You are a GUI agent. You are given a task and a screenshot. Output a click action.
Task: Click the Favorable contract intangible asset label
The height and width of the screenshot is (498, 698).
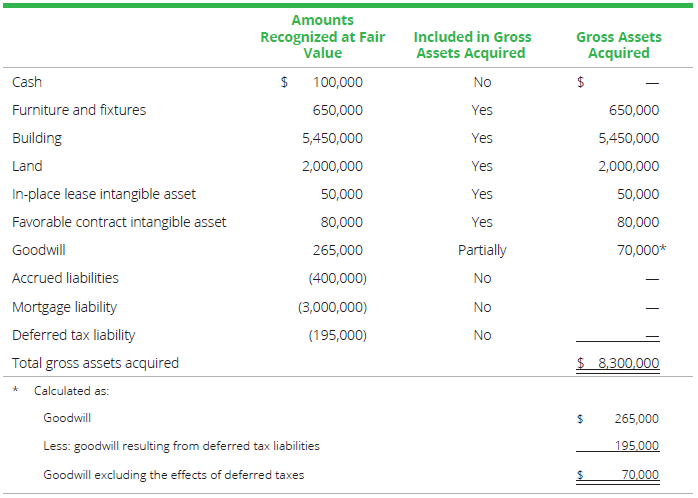coord(119,222)
